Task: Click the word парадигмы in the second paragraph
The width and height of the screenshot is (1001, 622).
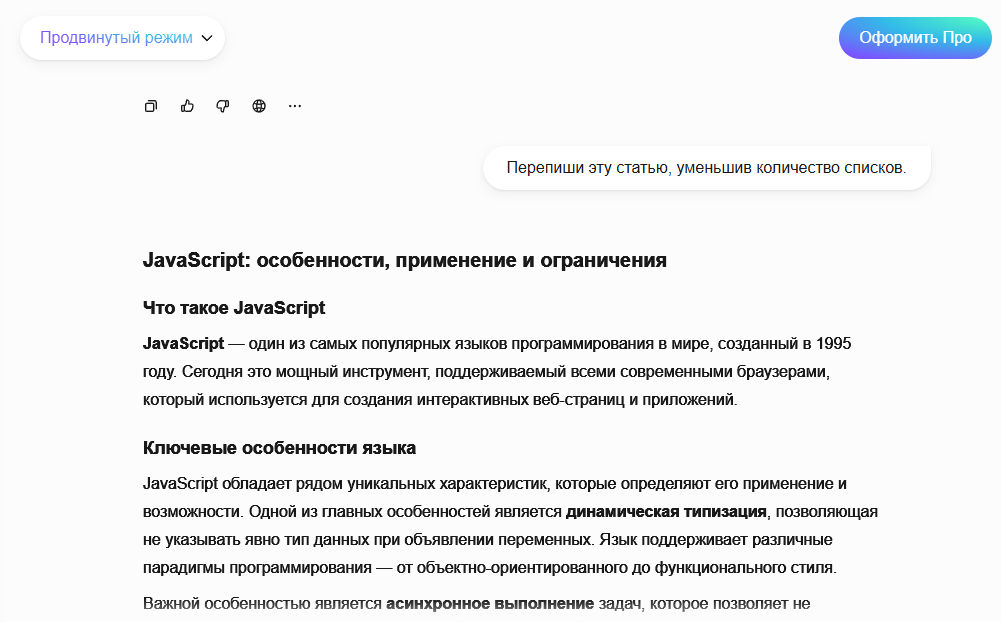Action: pyautogui.click(x=183, y=568)
